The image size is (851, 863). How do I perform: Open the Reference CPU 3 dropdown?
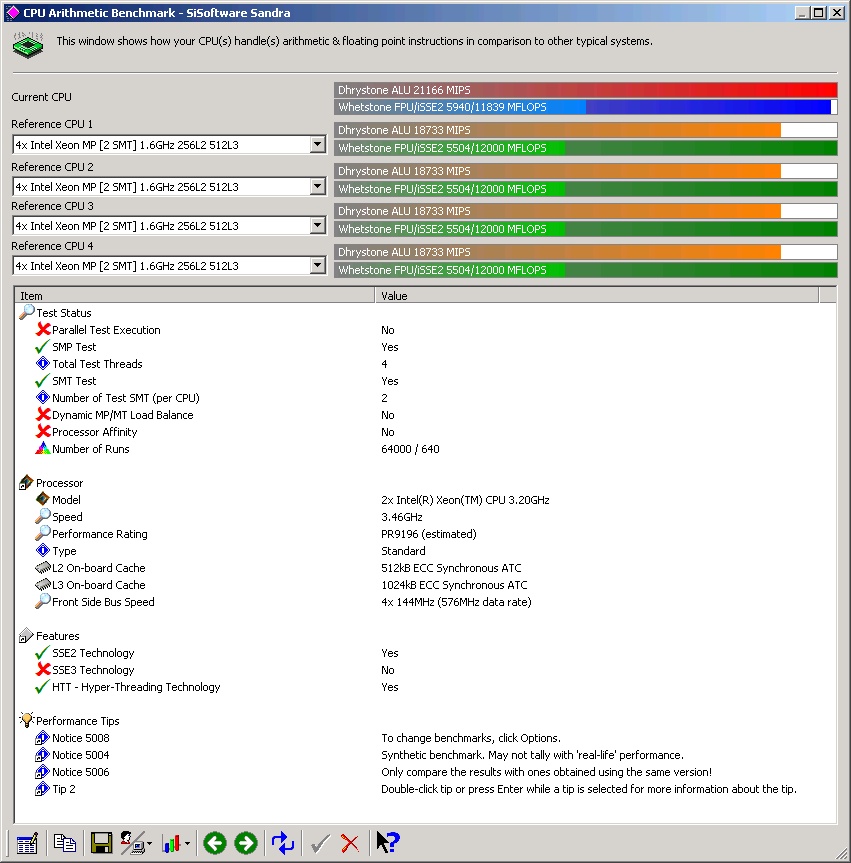click(317, 226)
